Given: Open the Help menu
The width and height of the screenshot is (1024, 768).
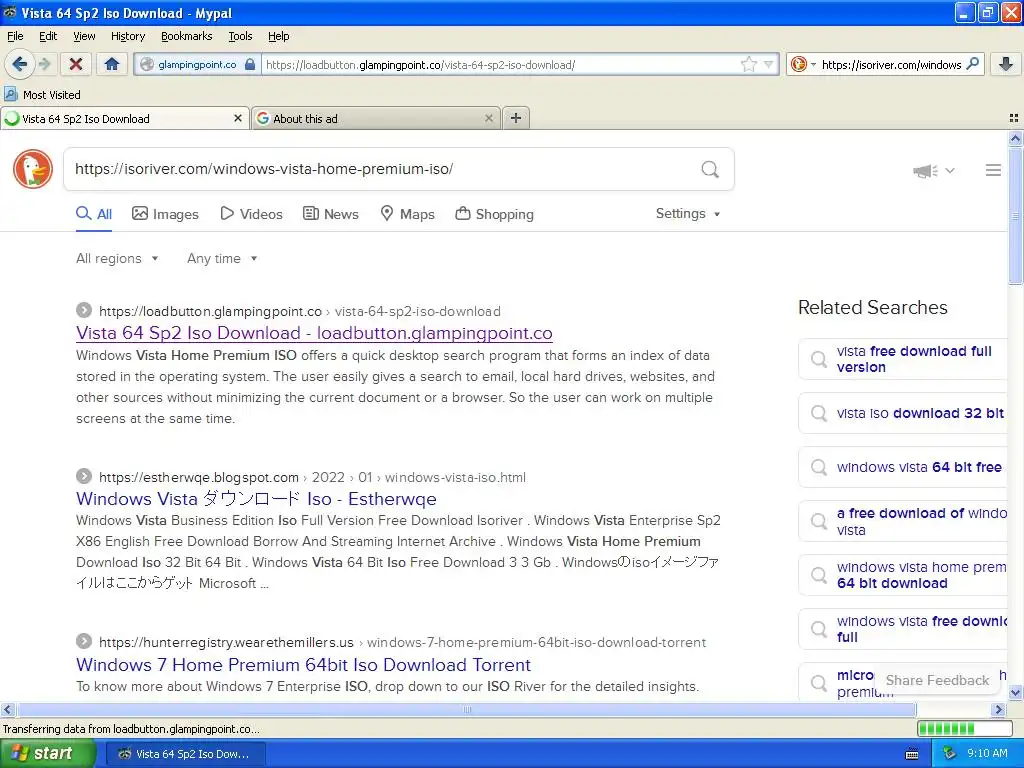Looking at the screenshot, I should [x=278, y=36].
